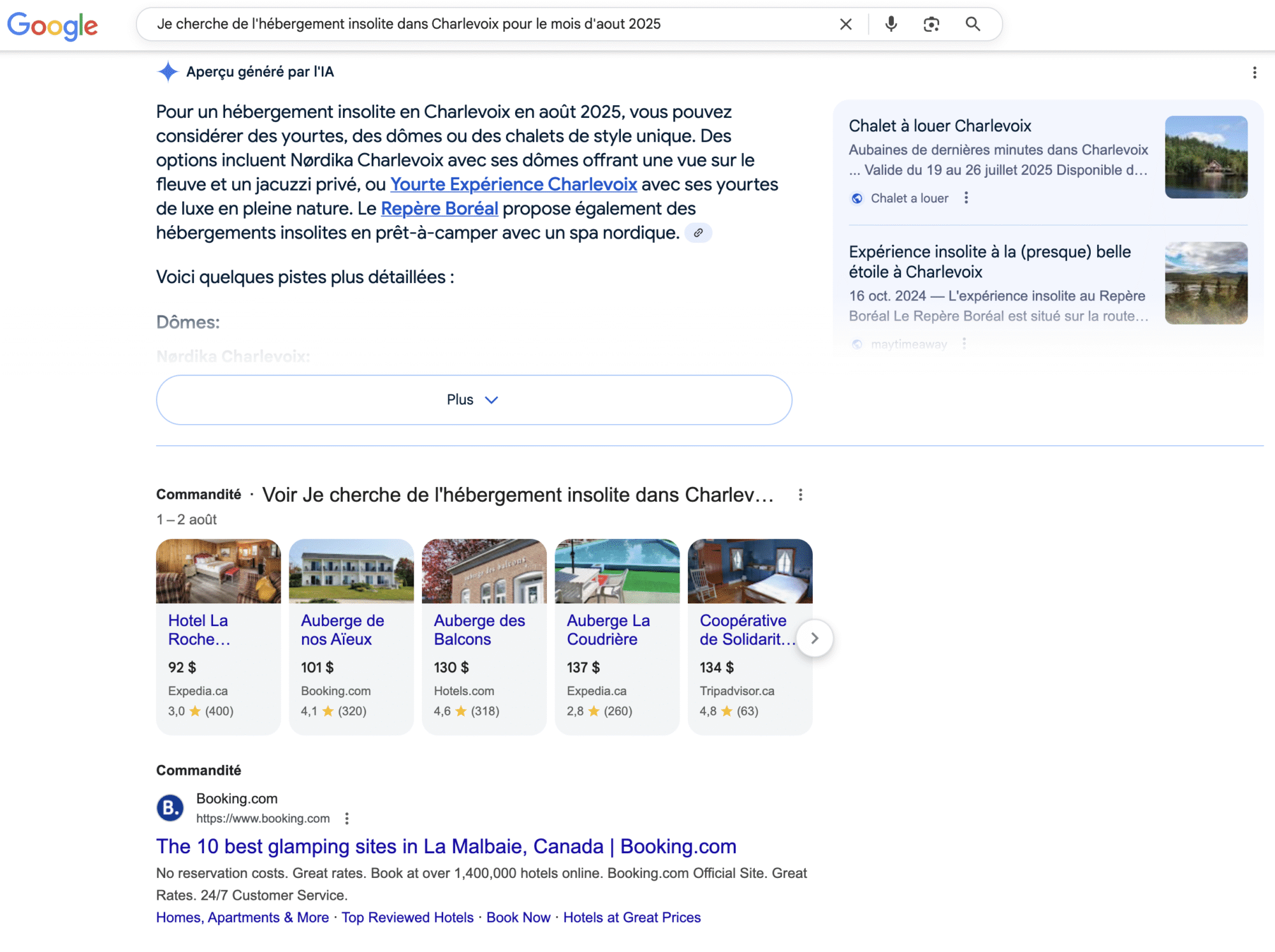The height and width of the screenshot is (952, 1275).
Task: Click the source link chip icon after spa nordique
Action: [x=698, y=233]
